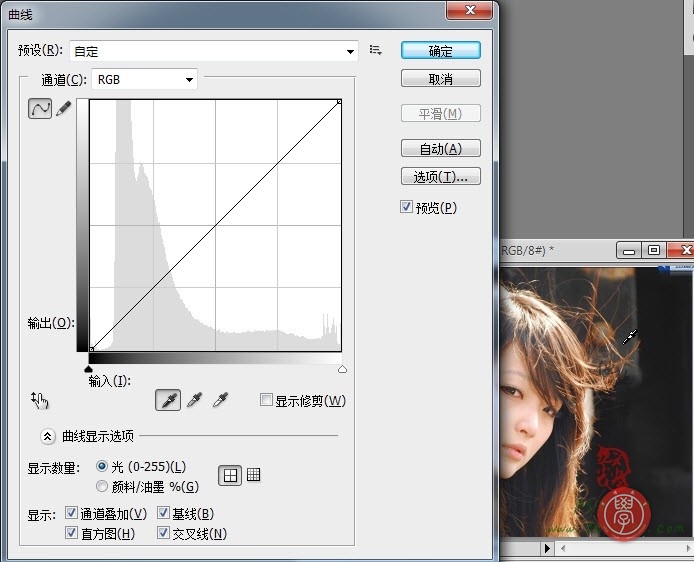Click the curve's top-right endpoint
694x562 pixels.
click(x=339, y=102)
